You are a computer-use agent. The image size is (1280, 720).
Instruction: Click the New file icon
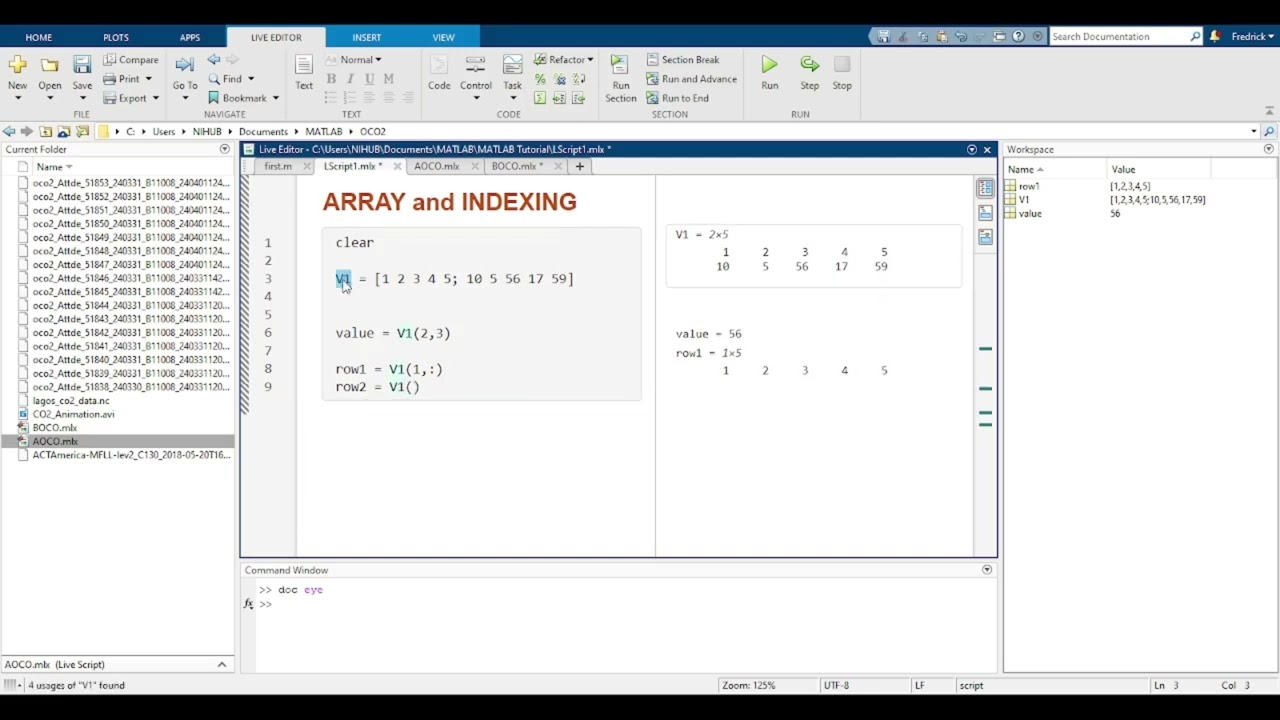[x=17, y=65]
